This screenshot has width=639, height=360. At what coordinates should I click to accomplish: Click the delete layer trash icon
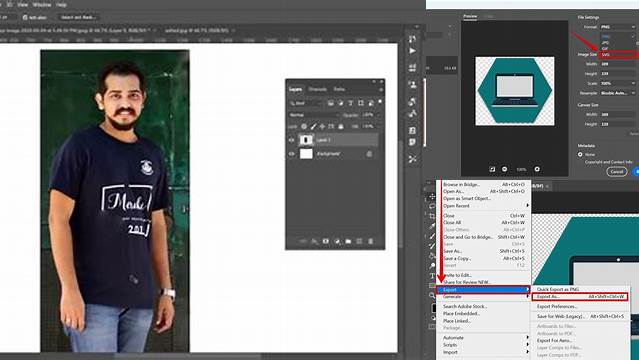coord(370,241)
